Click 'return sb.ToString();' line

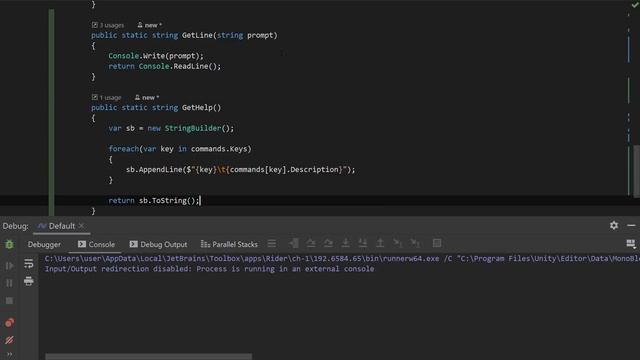(x=154, y=200)
